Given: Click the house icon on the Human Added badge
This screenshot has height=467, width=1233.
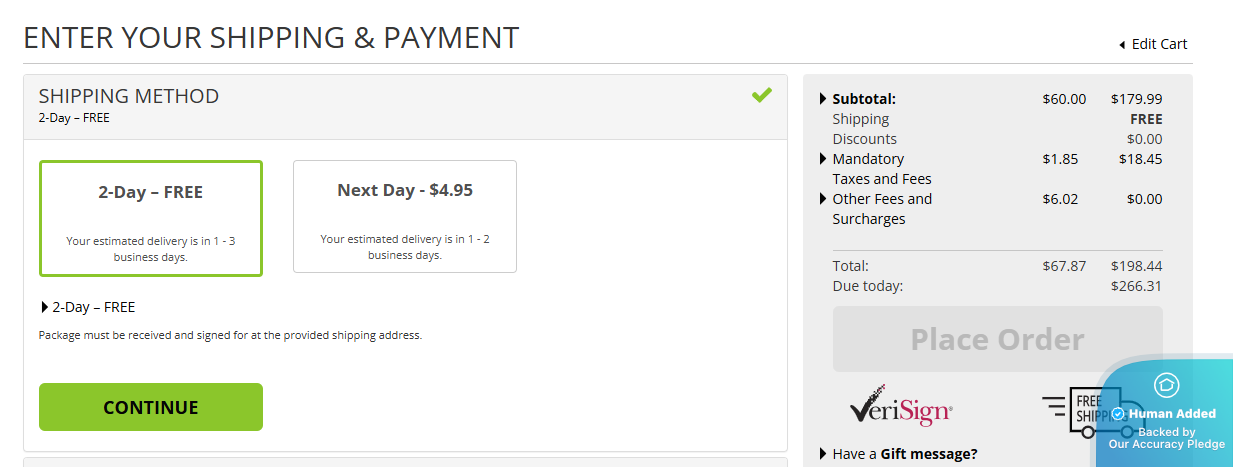Looking at the screenshot, I should (x=1166, y=385).
